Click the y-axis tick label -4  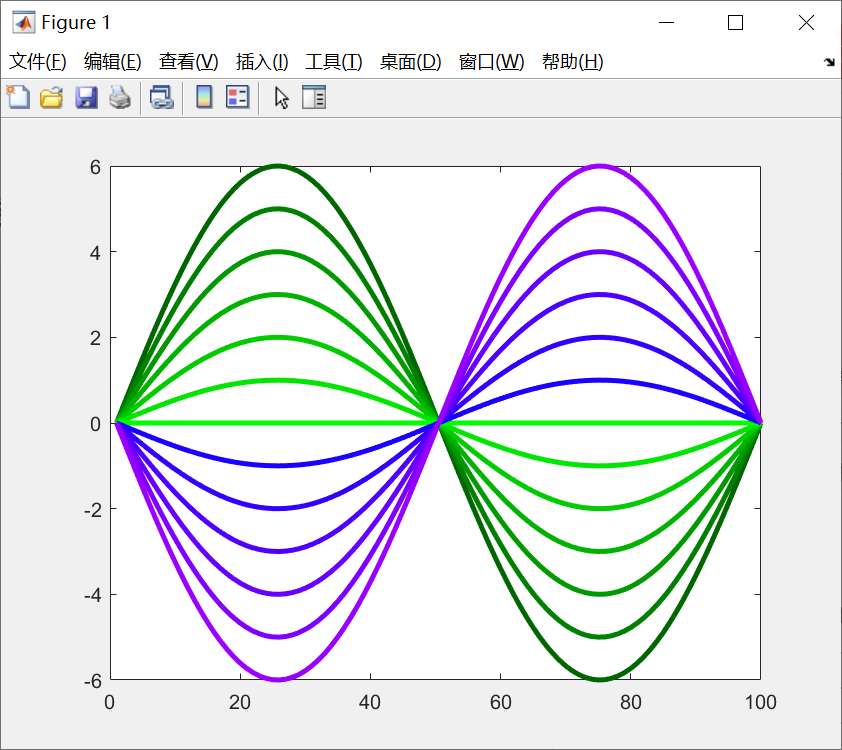[x=93, y=596]
